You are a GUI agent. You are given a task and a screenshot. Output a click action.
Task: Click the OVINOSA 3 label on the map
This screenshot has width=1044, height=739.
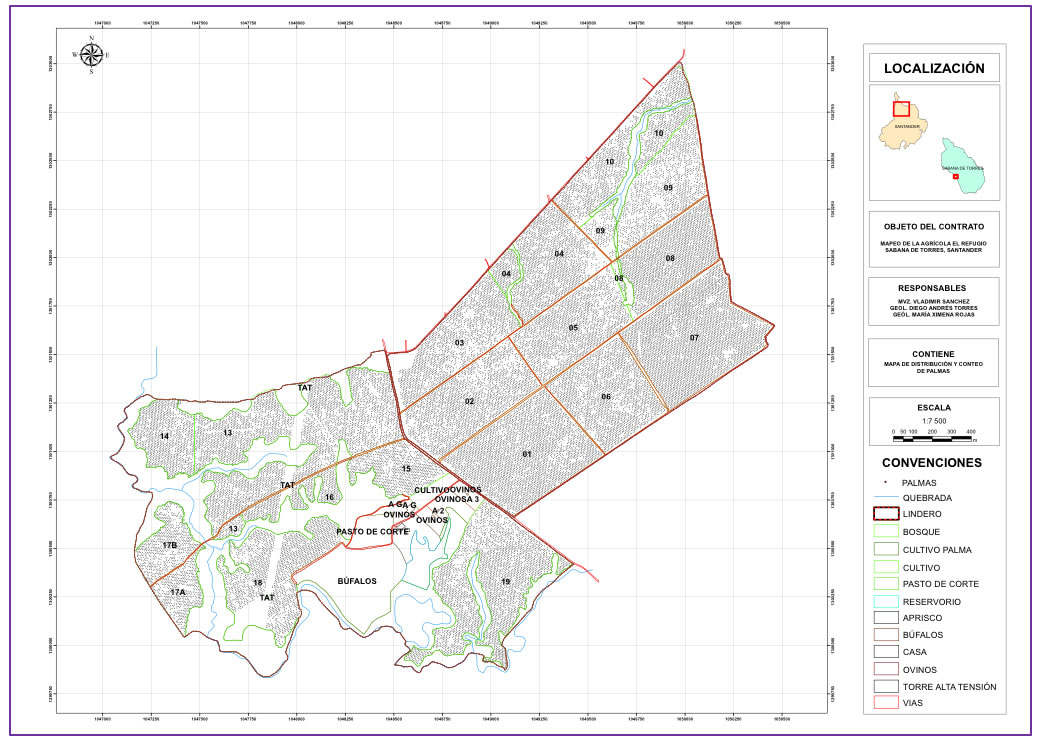457,499
